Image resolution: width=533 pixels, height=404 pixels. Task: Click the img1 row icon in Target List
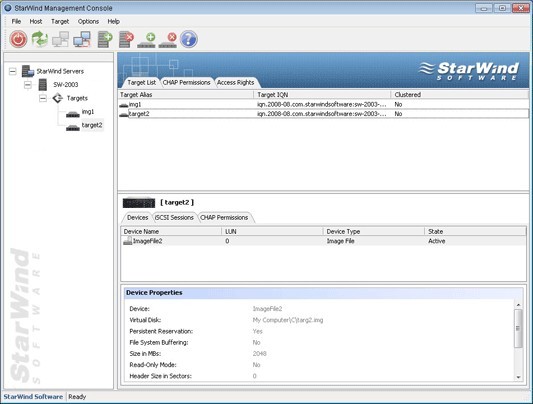(x=124, y=105)
